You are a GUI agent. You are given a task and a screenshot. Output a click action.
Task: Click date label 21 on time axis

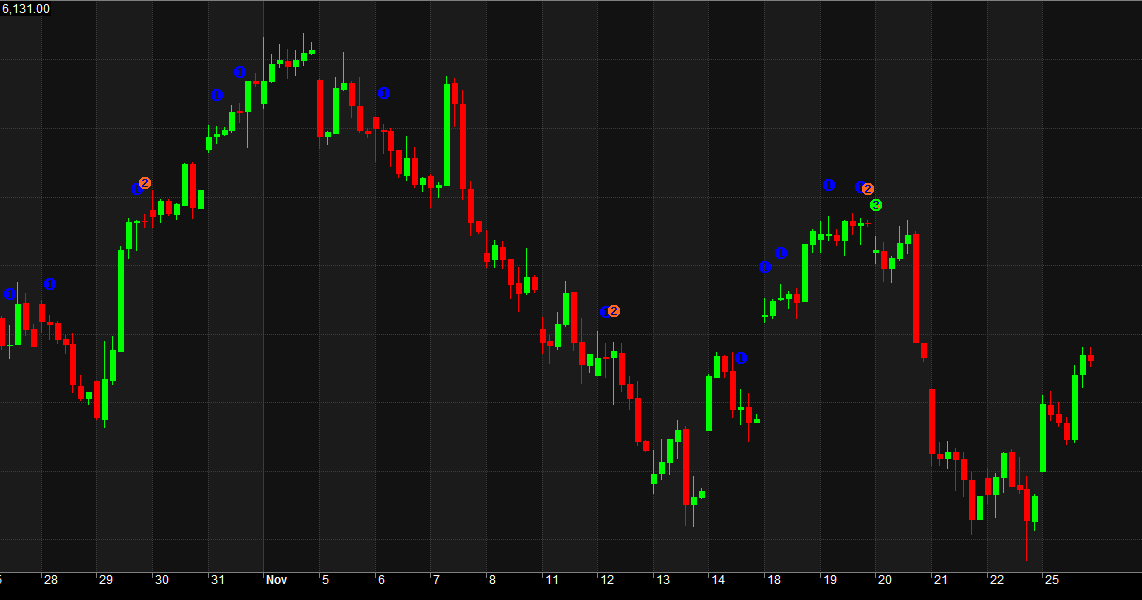click(941, 580)
